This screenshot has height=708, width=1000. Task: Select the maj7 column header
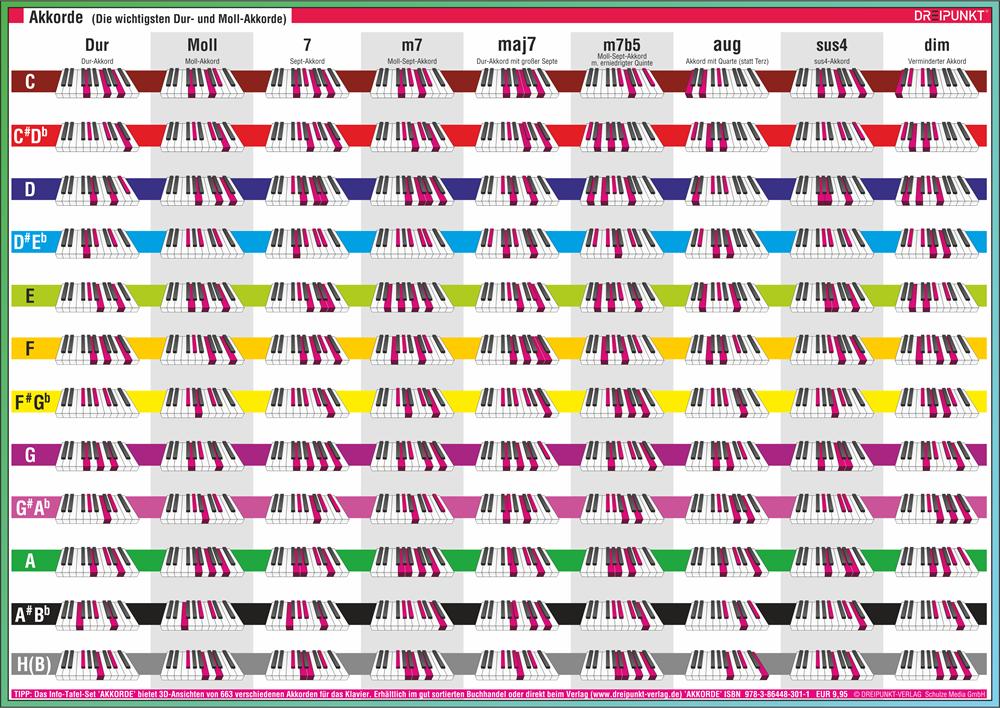pyautogui.click(x=517, y=45)
